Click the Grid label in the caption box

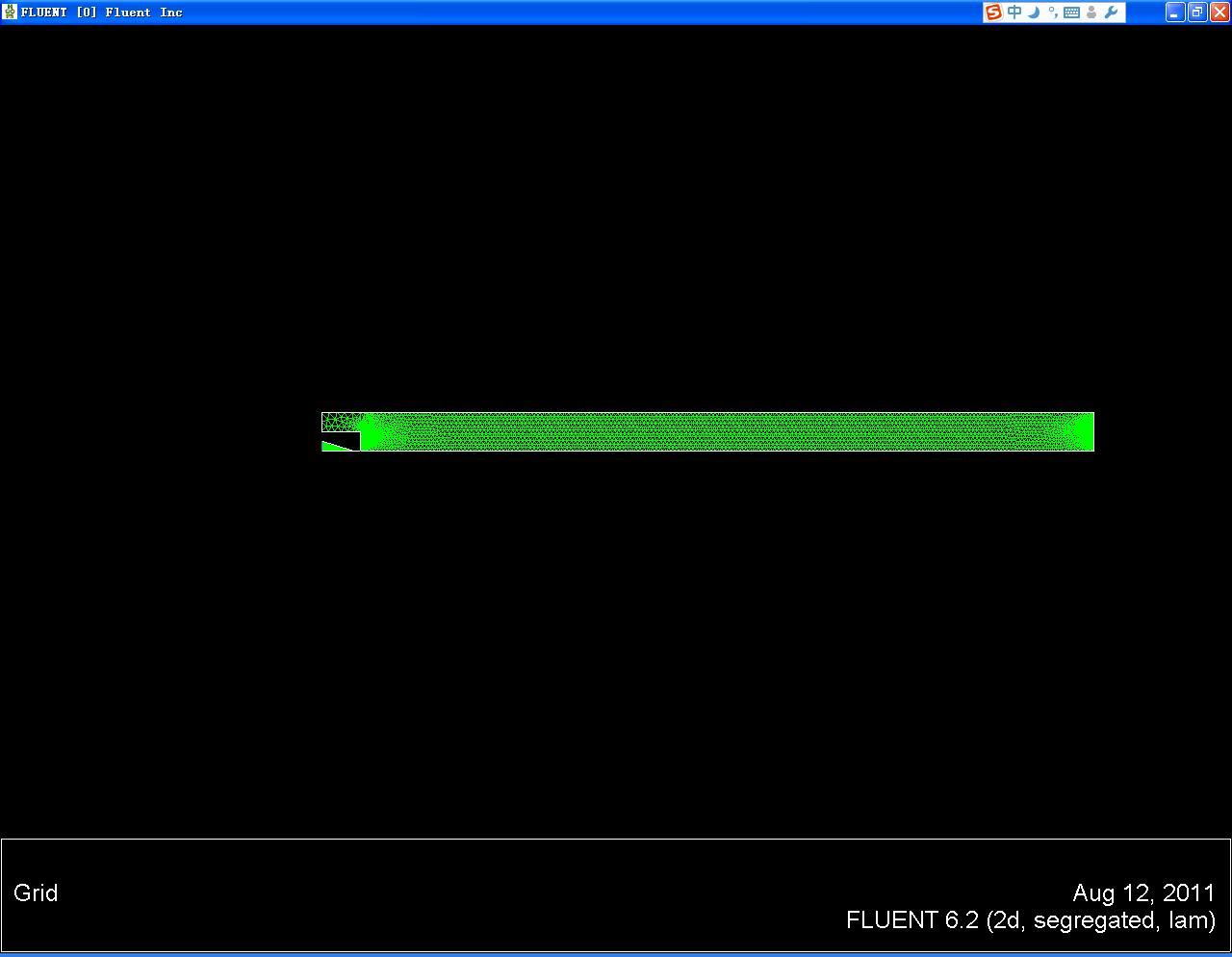tap(36, 893)
